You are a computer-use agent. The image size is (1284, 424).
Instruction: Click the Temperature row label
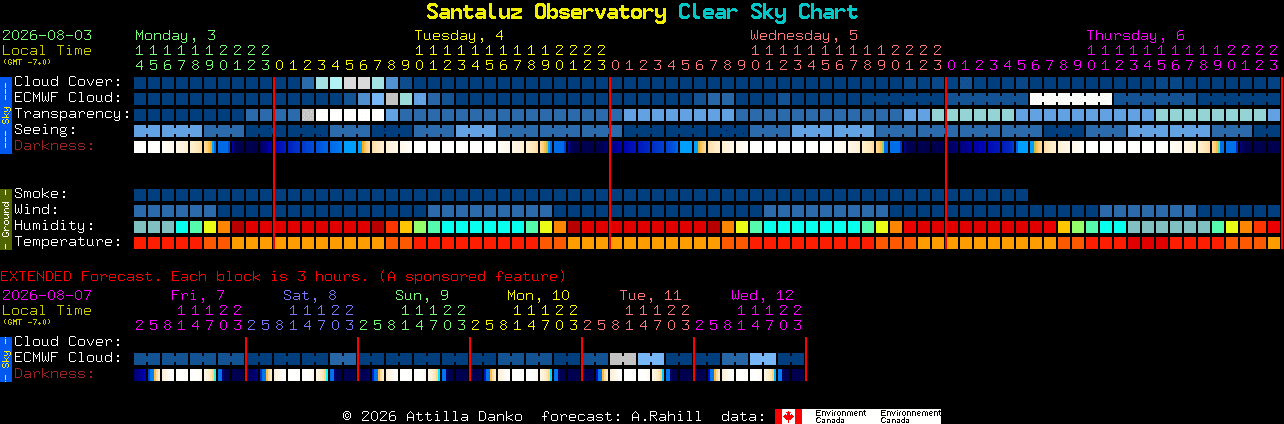(67, 242)
